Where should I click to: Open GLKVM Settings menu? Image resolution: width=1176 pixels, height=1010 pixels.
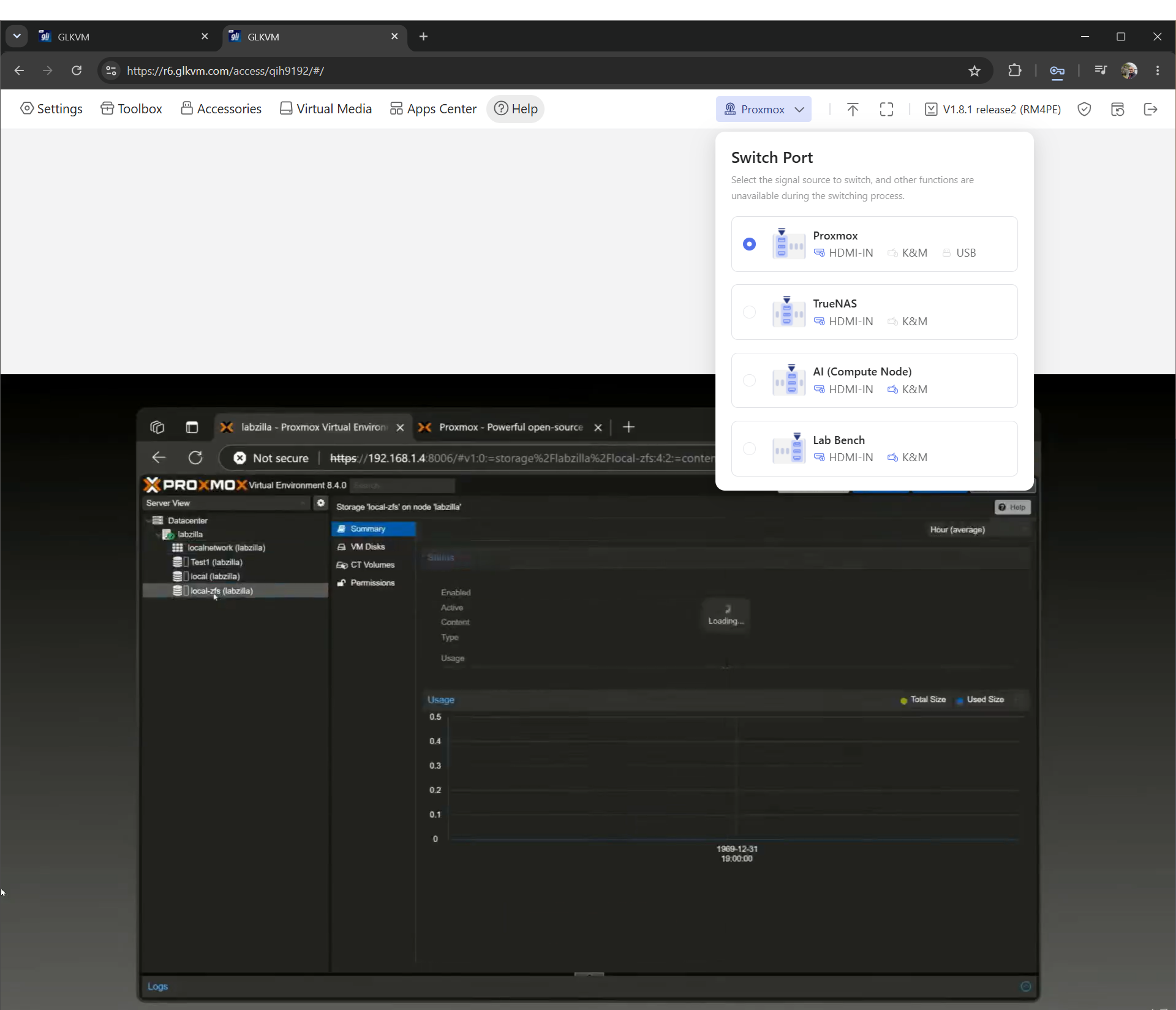click(x=51, y=109)
